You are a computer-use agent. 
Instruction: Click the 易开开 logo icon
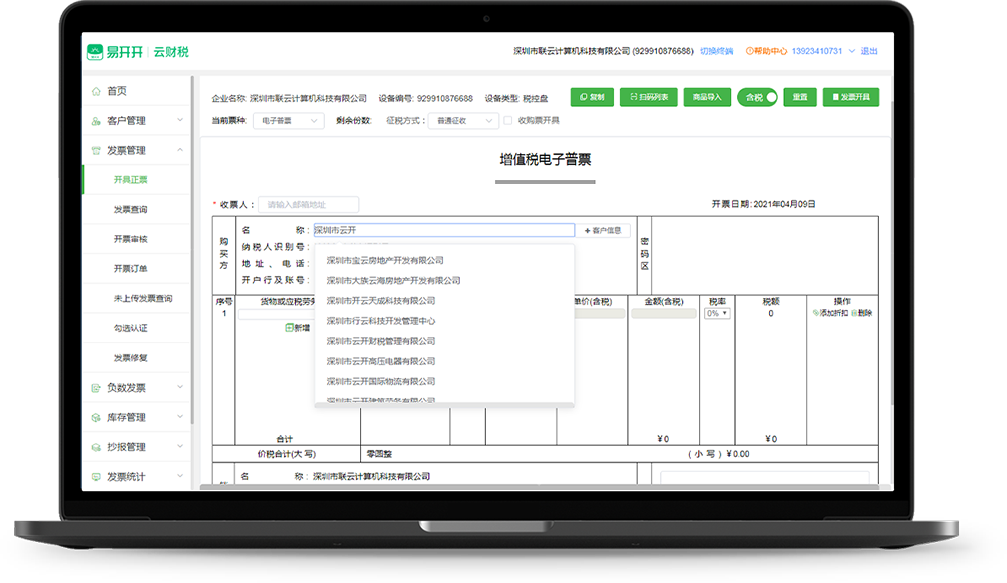(94, 52)
